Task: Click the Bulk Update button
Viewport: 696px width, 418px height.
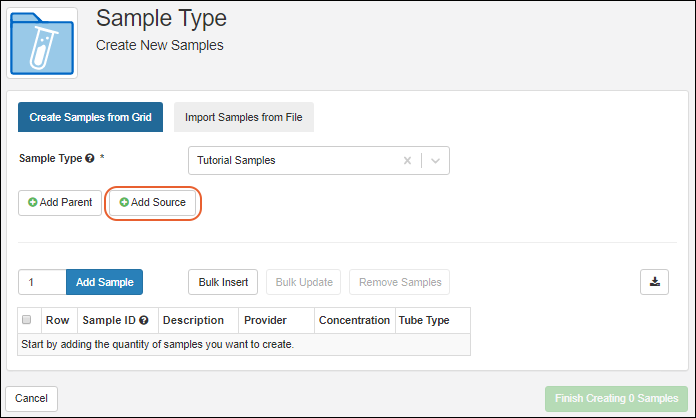Action: pyautogui.click(x=303, y=282)
